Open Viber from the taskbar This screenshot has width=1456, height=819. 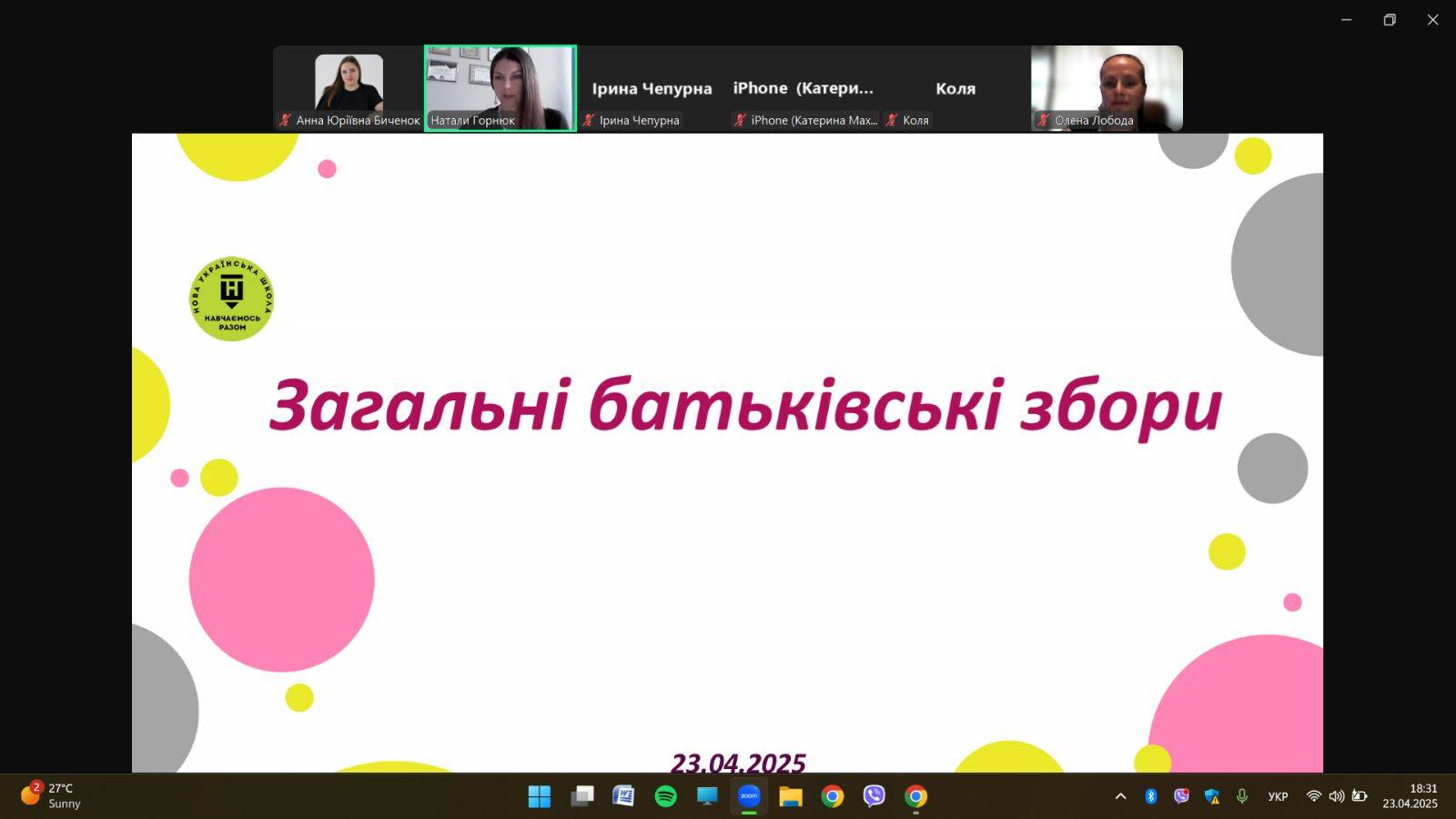pos(875,796)
